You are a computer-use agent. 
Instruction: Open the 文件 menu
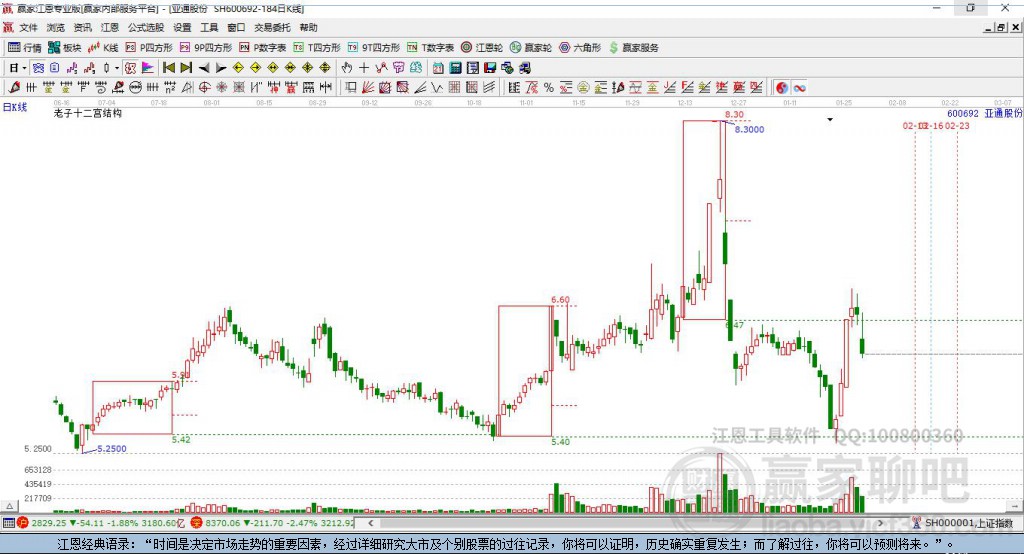(x=28, y=27)
